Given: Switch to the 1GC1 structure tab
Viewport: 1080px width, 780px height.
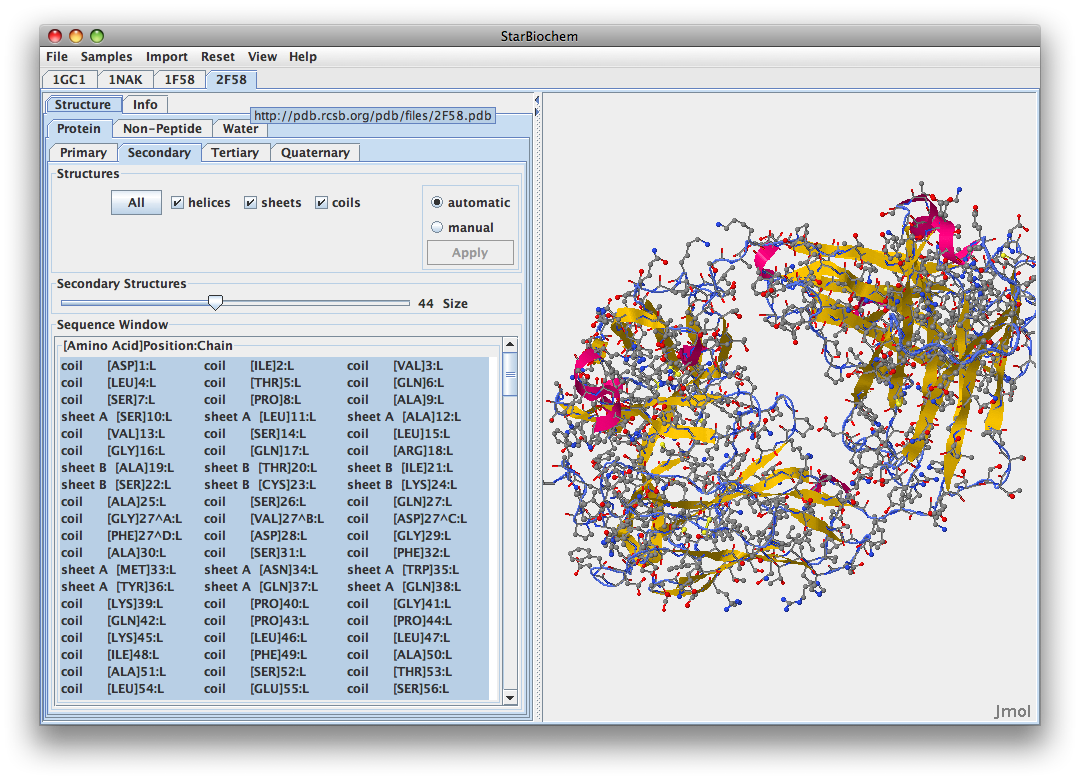Looking at the screenshot, I should 69,79.
